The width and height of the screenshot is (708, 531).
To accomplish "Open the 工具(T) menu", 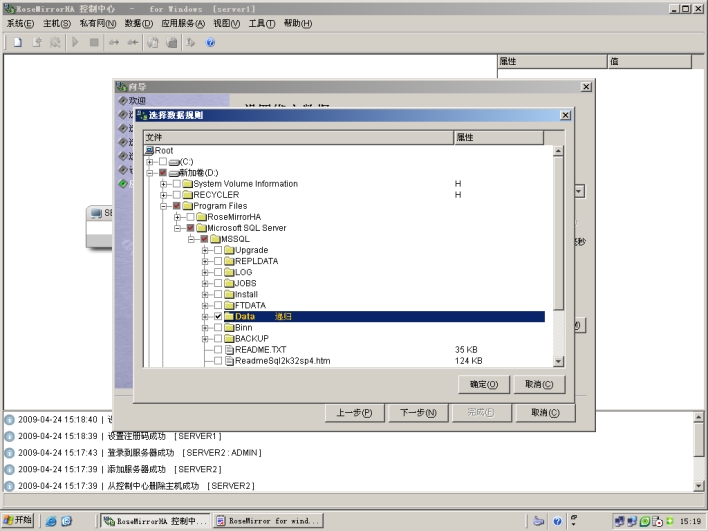I will pyautogui.click(x=262, y=23).
